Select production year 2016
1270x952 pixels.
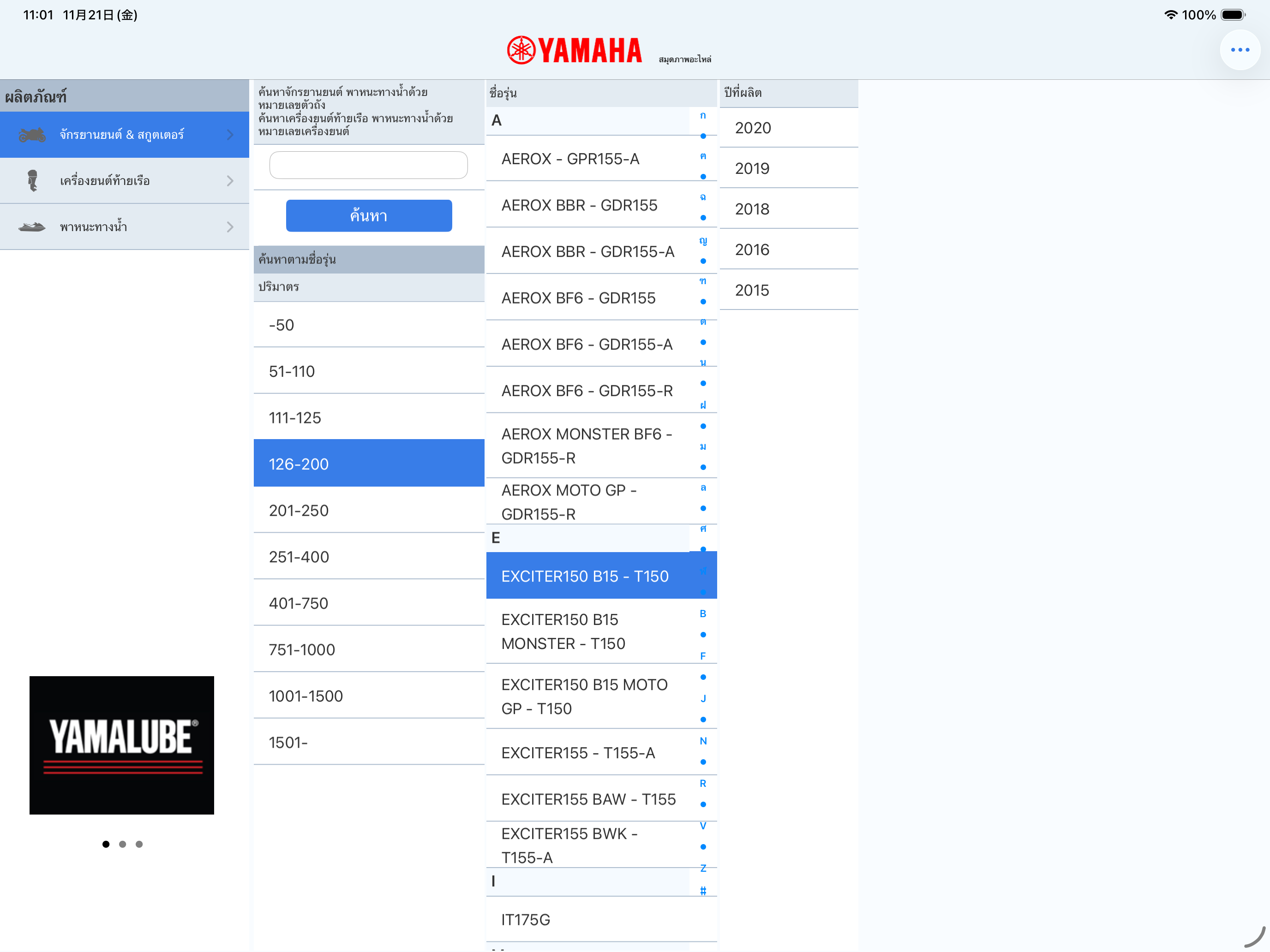click(x=789, y=250)
